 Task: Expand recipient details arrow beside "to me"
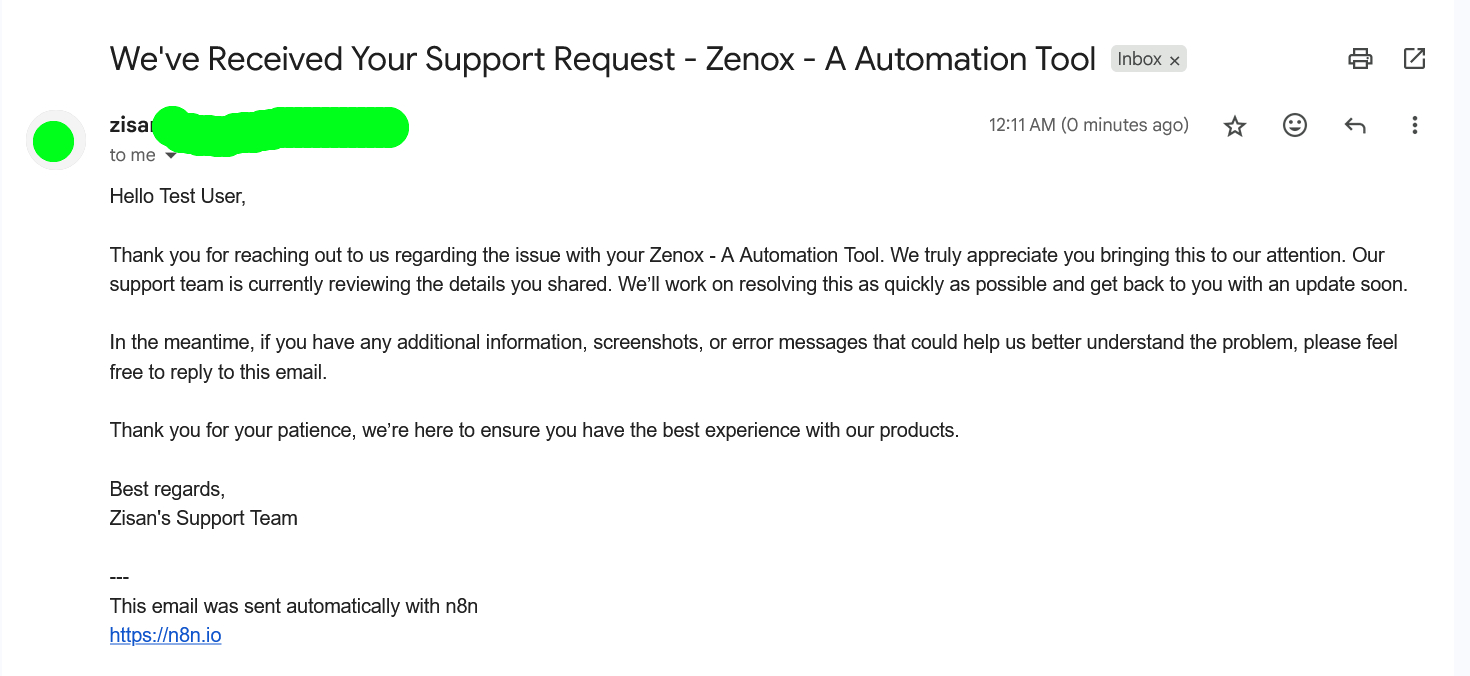[x=171, y=156]
